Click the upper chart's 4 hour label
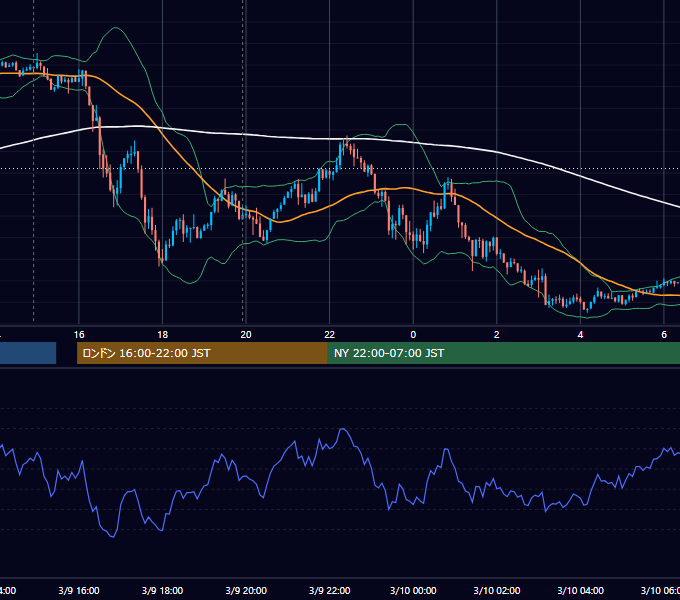The width and height of the screenshot is (680, 600). coord(580,335)
